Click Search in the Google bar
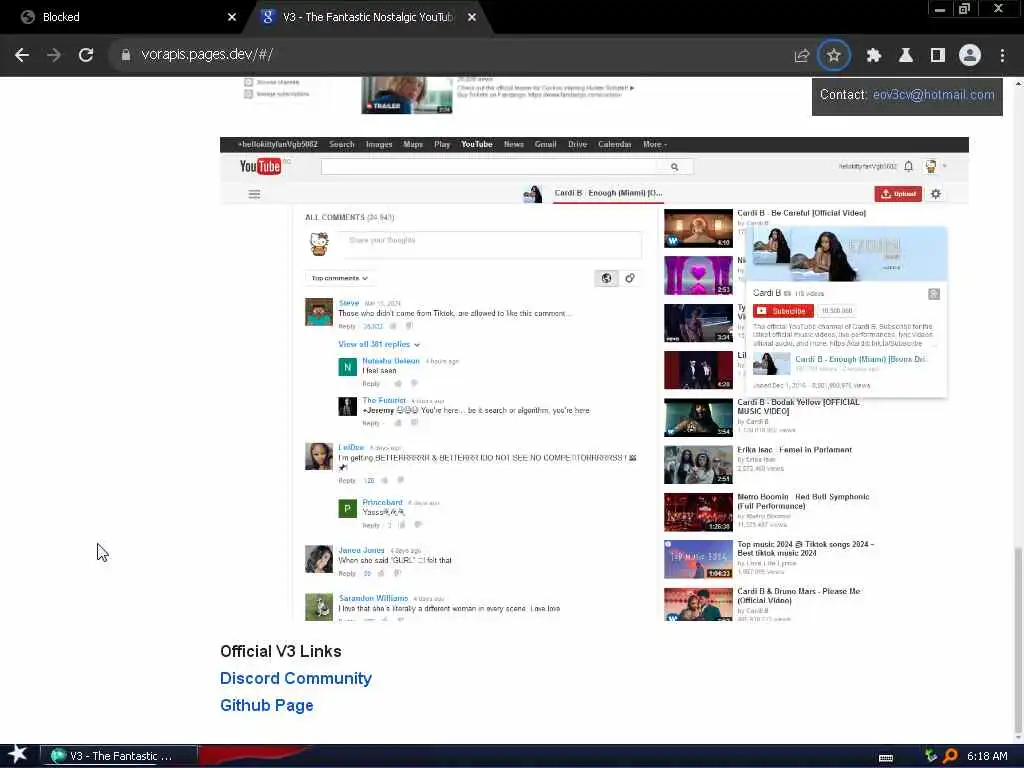This screenshot has width=1024, height=768. [x=342, y=144]
